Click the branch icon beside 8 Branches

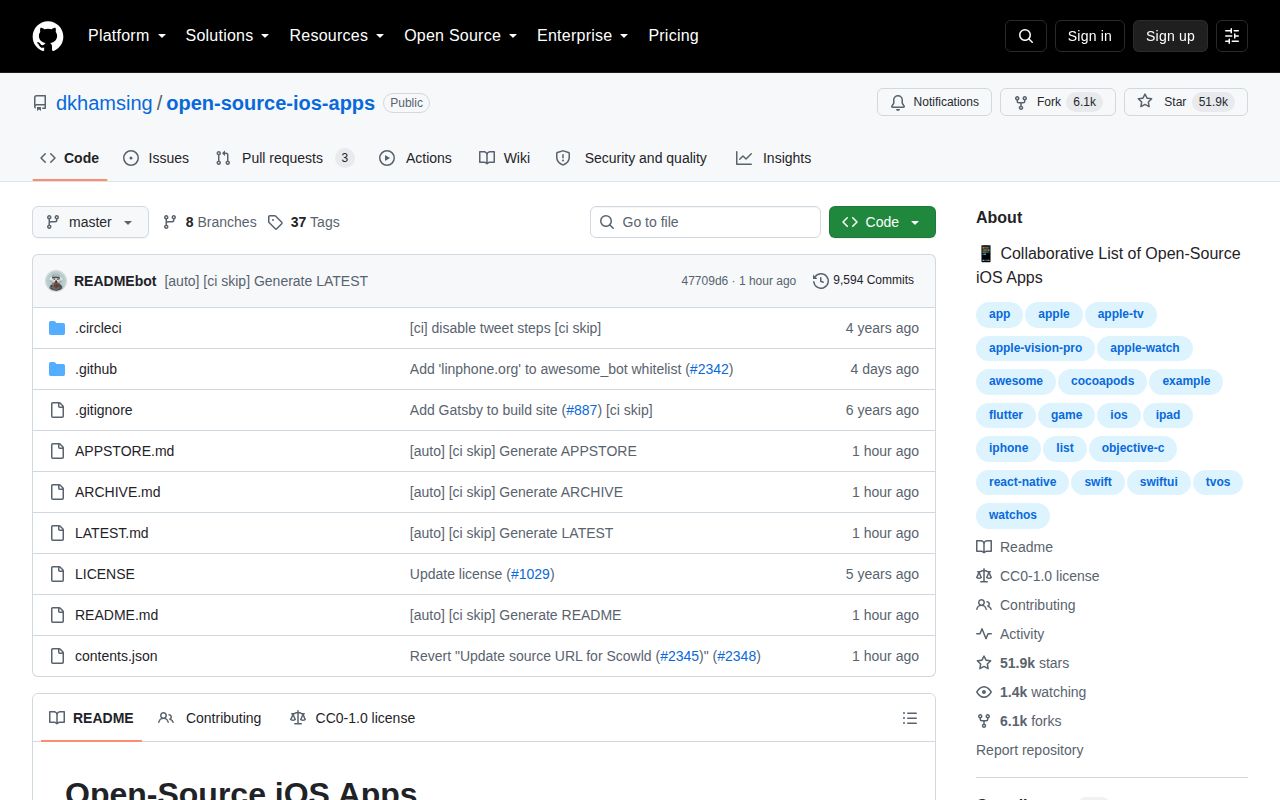(170, 222)
